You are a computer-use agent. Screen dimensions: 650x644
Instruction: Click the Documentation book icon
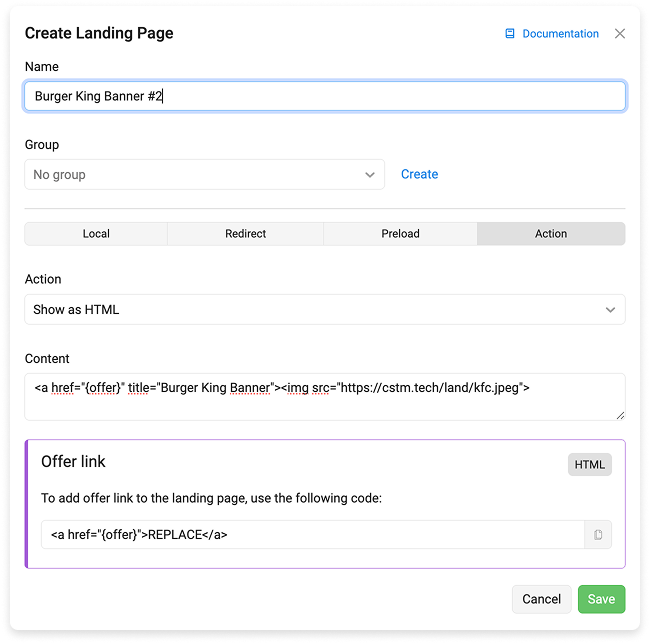[509, 34]
